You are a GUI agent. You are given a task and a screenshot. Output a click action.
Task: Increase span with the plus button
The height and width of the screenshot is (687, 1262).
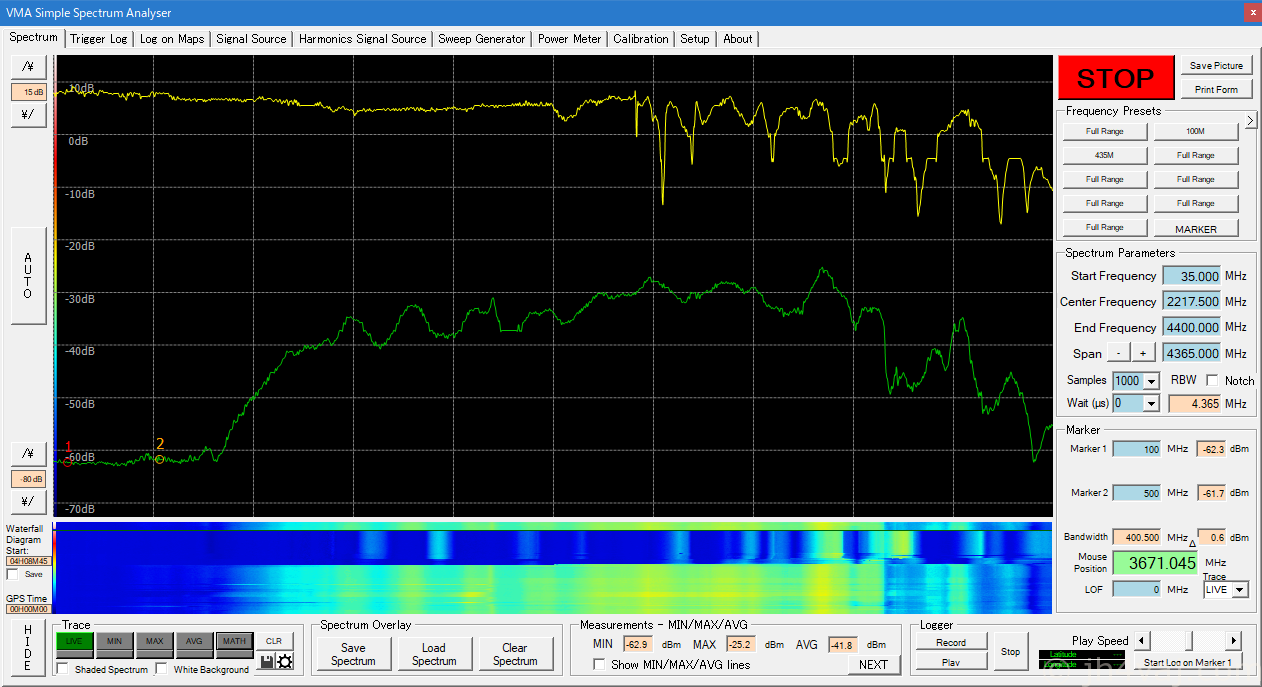pyautogui.click(x=1142, y=353)
